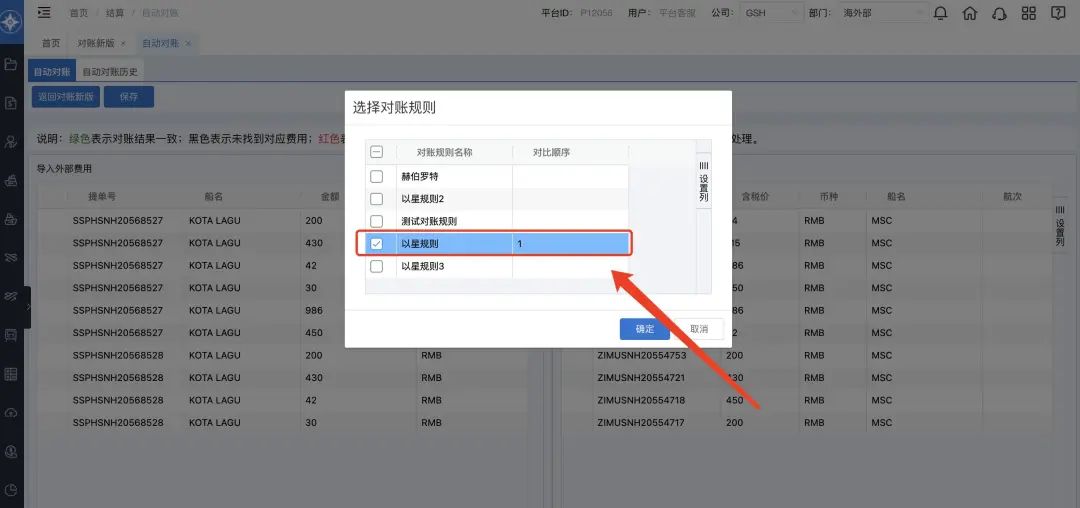Screen dimensions: 1080x508
Task: Check the 赫伯罗特 rule checkbox
Action: click(x=377, y=176)
